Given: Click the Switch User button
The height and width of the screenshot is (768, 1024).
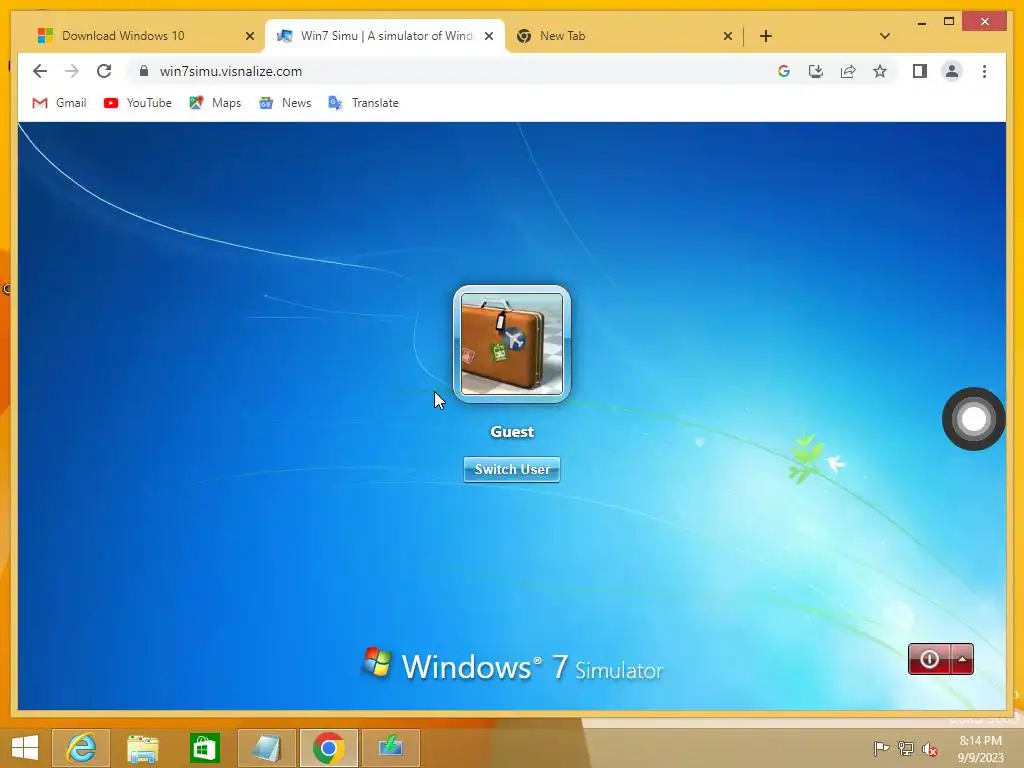Looking at the screenshot, I should click(x=512, y=469).
